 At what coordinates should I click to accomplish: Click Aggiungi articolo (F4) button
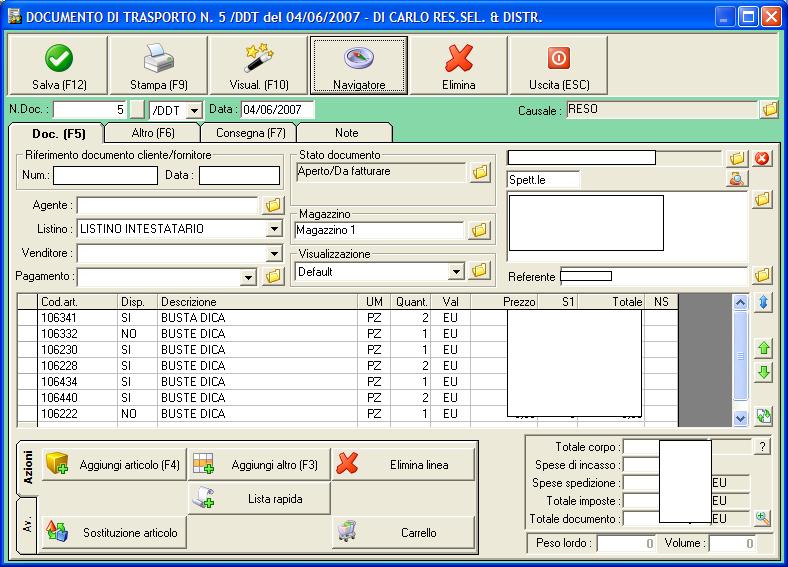pyautogui.click(x=114, y=464)
